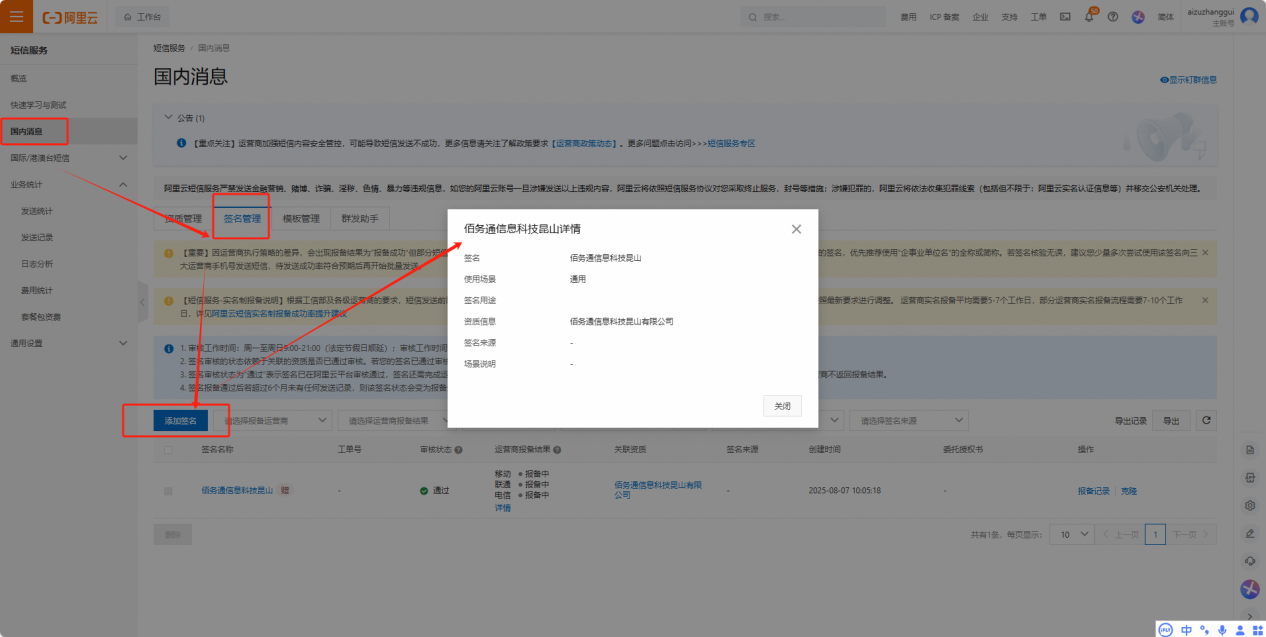Click the 导出 button

[x=1171, y=421]
